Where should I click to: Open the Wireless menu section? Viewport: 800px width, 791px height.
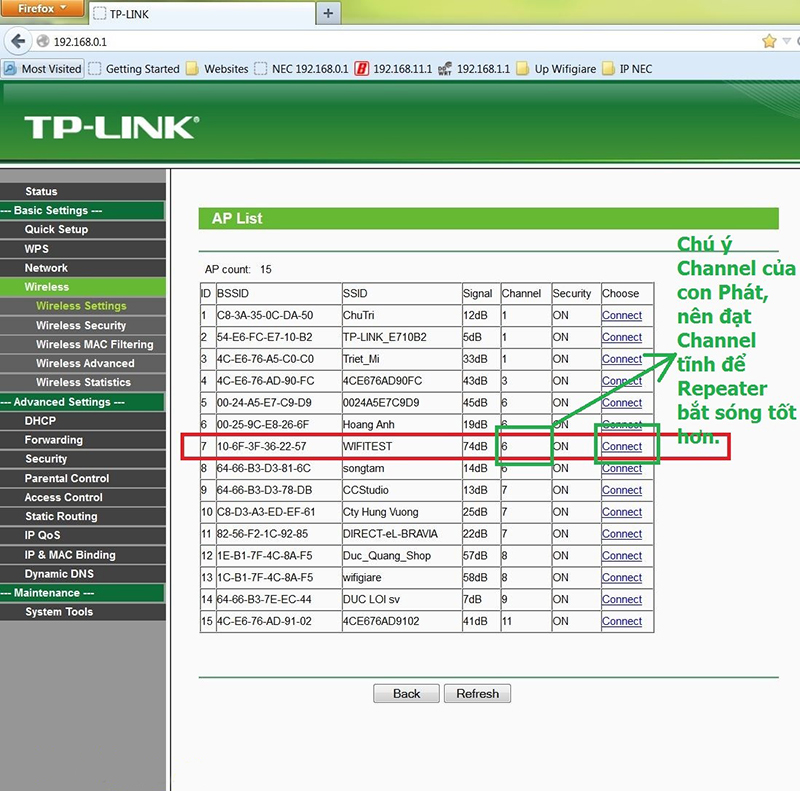83,287
